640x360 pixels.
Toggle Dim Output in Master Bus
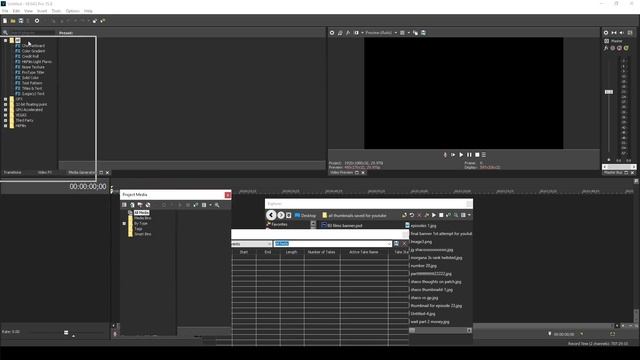[x=622, y=33]
